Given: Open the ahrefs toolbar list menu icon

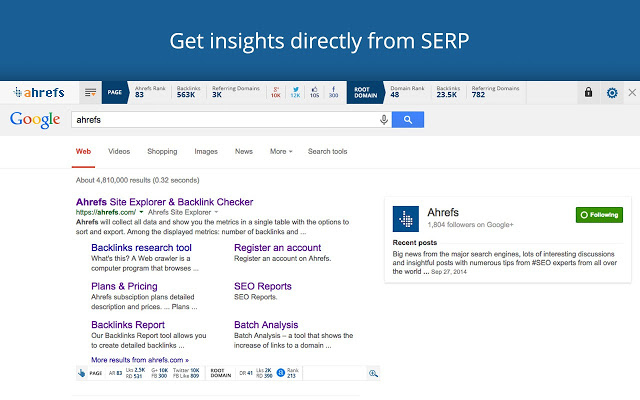Looking at the screenshot, I should 90,93.
